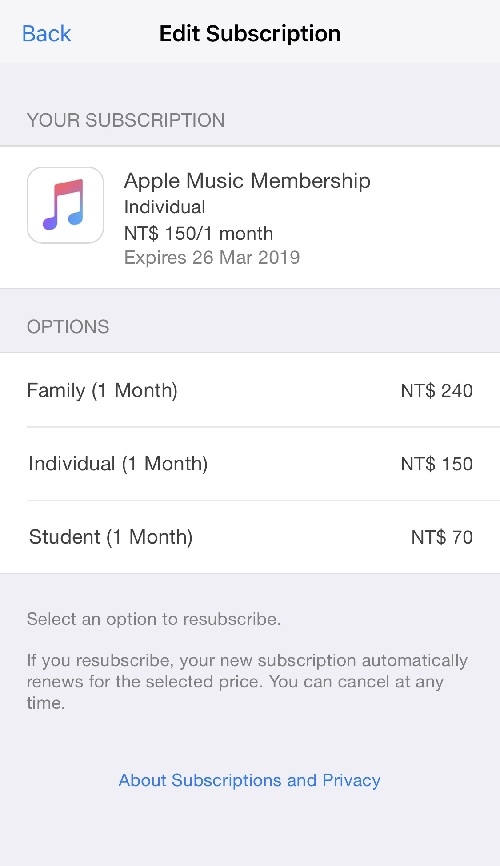
Task: Click the Expires 26 Mar 2019 text
Action: pyautogui.click(x=212, y=257)
